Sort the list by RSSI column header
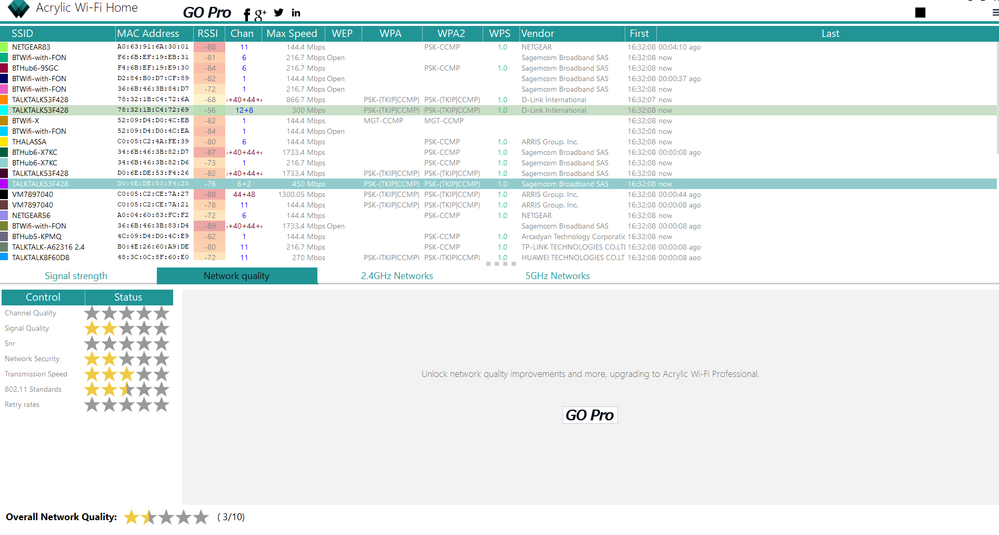Image resolution: width=999 pixels, height=535 pixels. pos(207,33)
